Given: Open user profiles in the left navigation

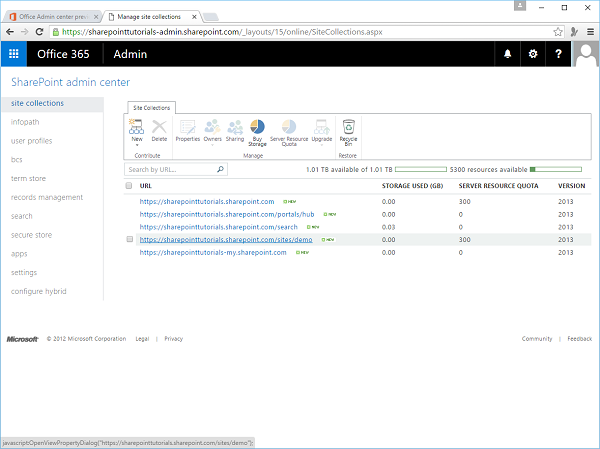Looking at the screenshot, I should 31,141.
